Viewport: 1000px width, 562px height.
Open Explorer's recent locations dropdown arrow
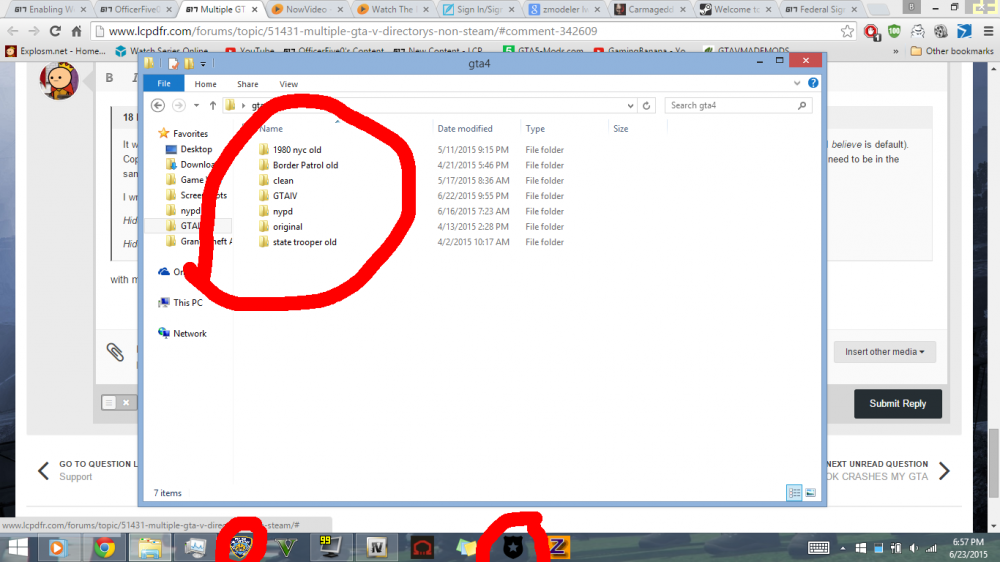(196, 105)
